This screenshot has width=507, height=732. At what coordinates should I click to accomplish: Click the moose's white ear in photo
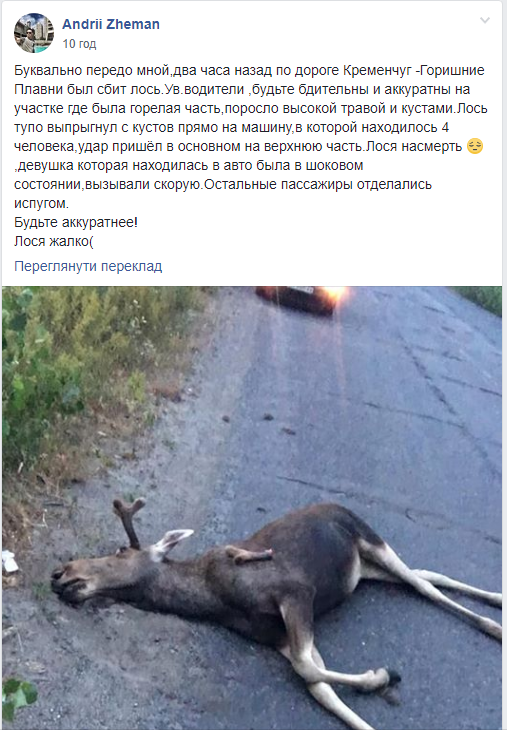170,543
